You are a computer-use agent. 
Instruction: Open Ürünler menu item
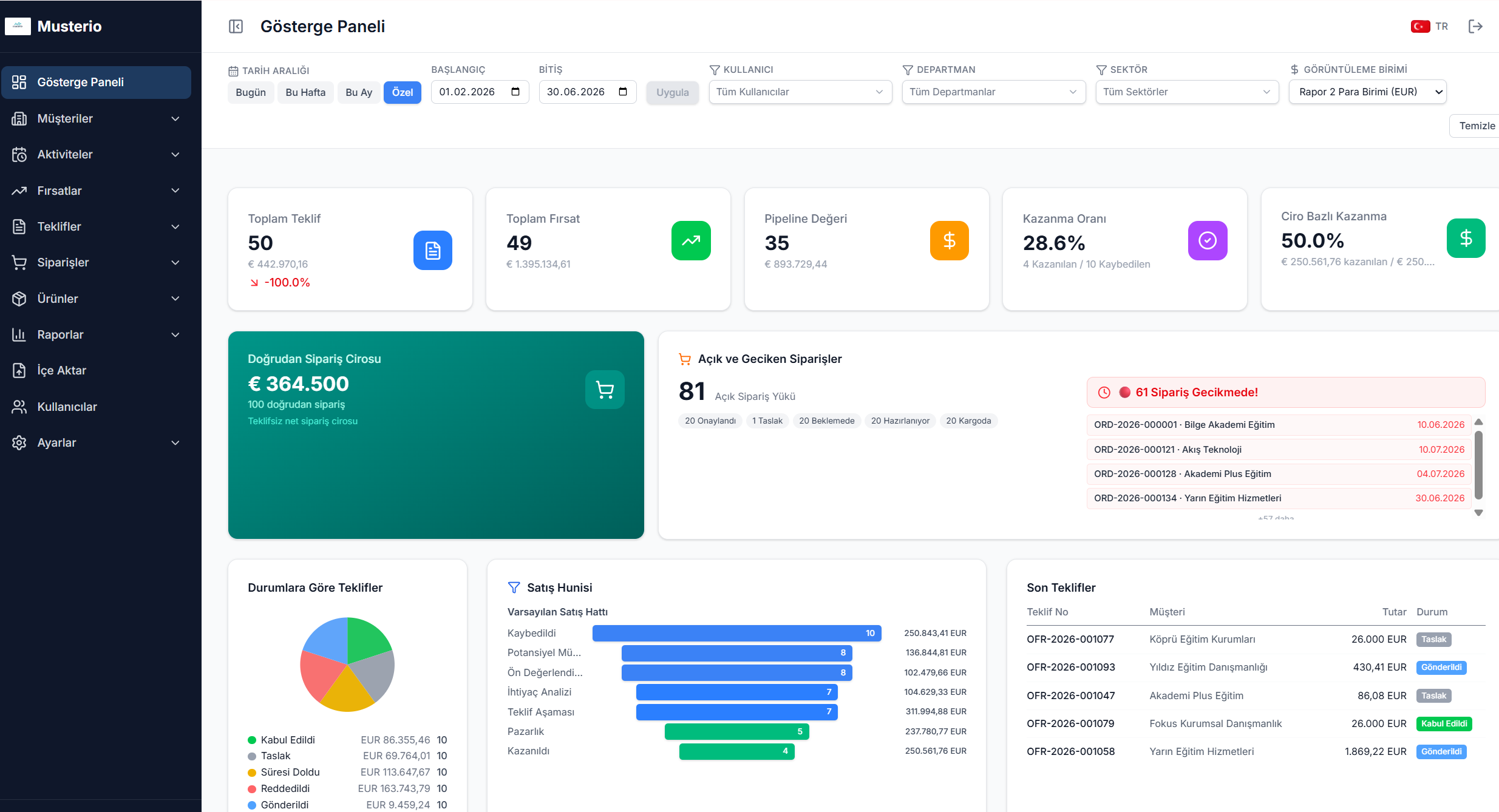pos(96,299)
